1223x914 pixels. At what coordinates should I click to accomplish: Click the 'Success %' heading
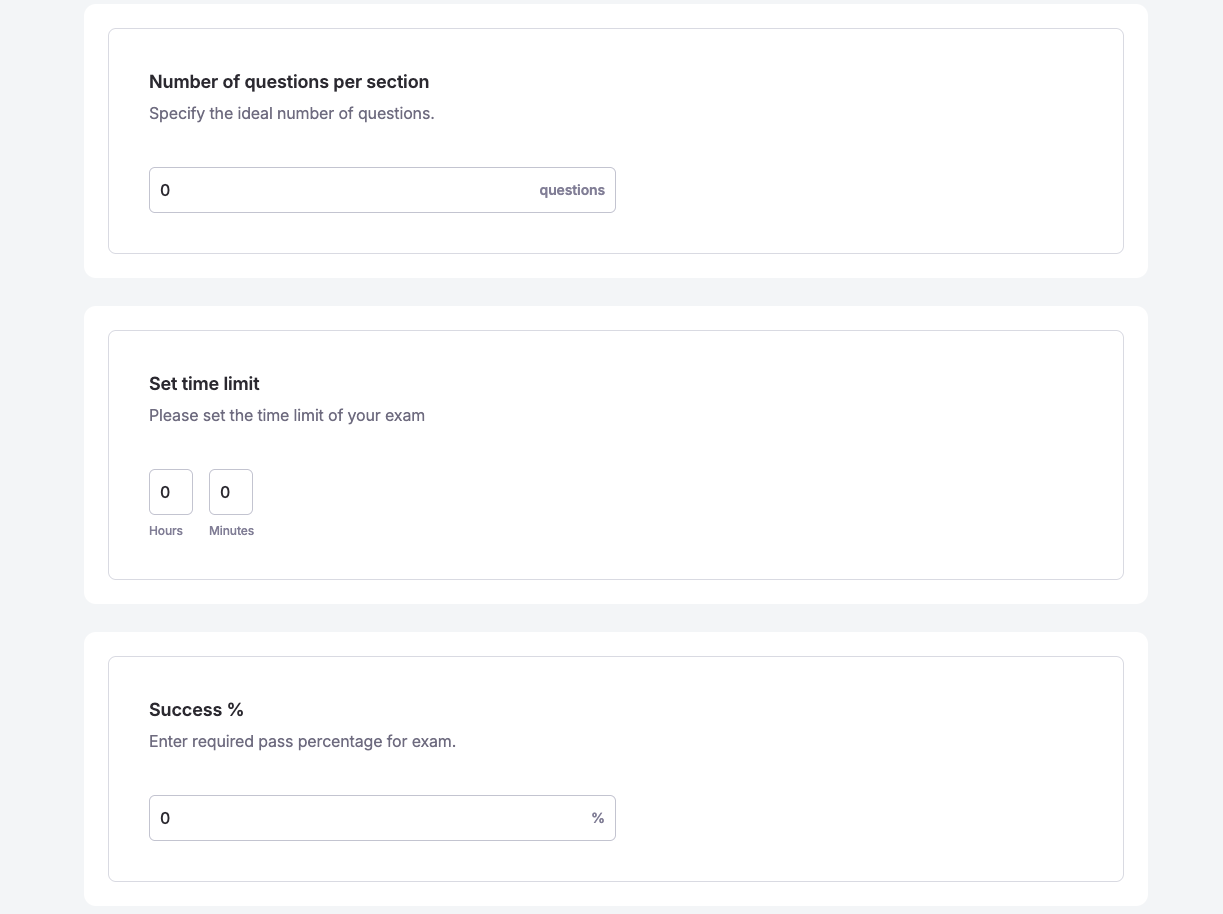(x=196, y=710)
